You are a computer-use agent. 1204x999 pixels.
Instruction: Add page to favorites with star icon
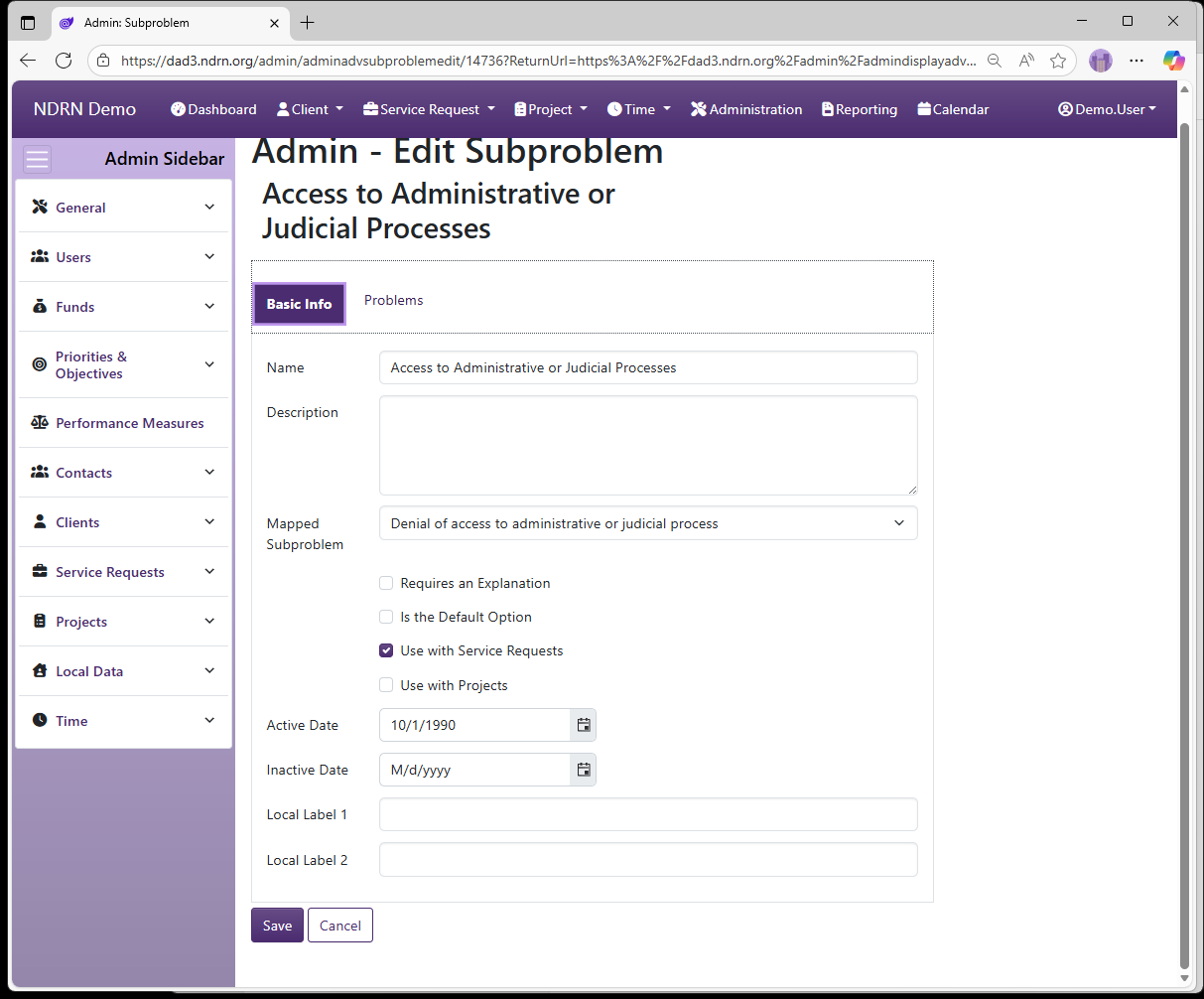point(1058,61)
